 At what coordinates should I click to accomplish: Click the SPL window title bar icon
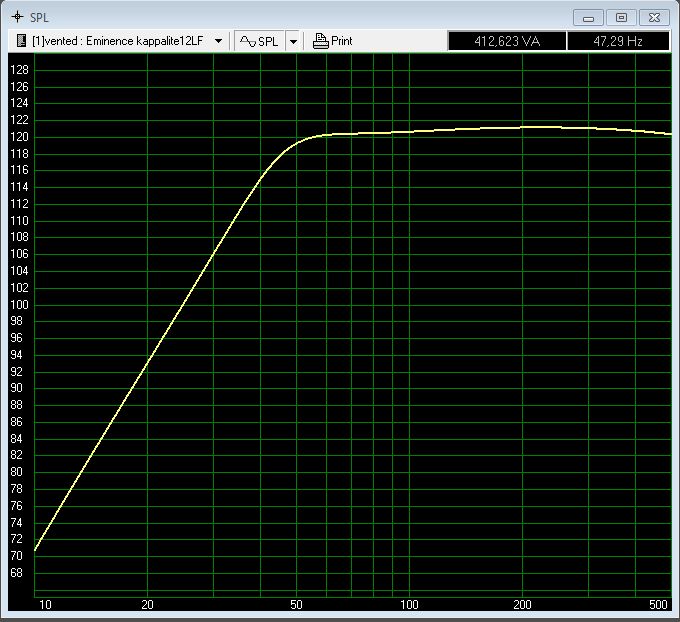[16, 17]
